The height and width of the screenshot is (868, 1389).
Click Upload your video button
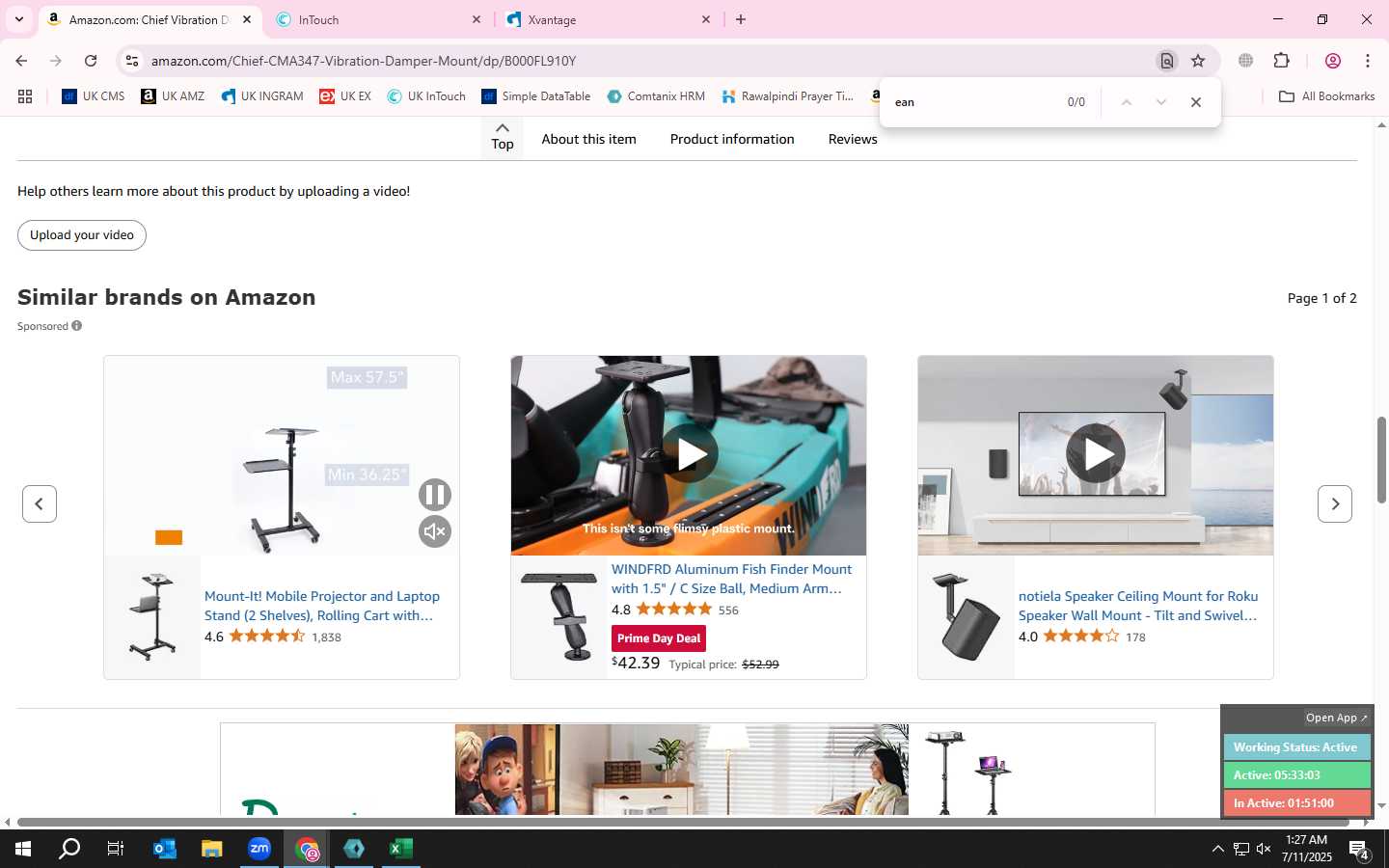(x=82, y=235)
